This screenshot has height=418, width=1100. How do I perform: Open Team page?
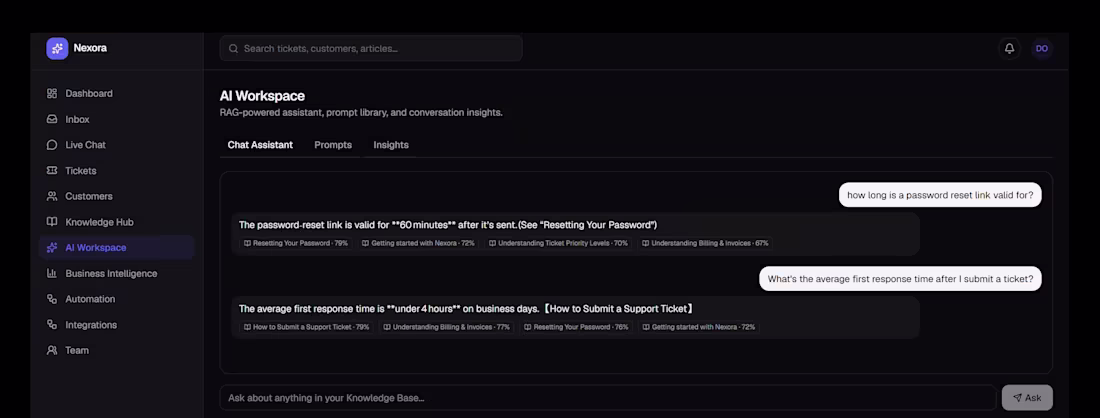(x=116, y=350)
